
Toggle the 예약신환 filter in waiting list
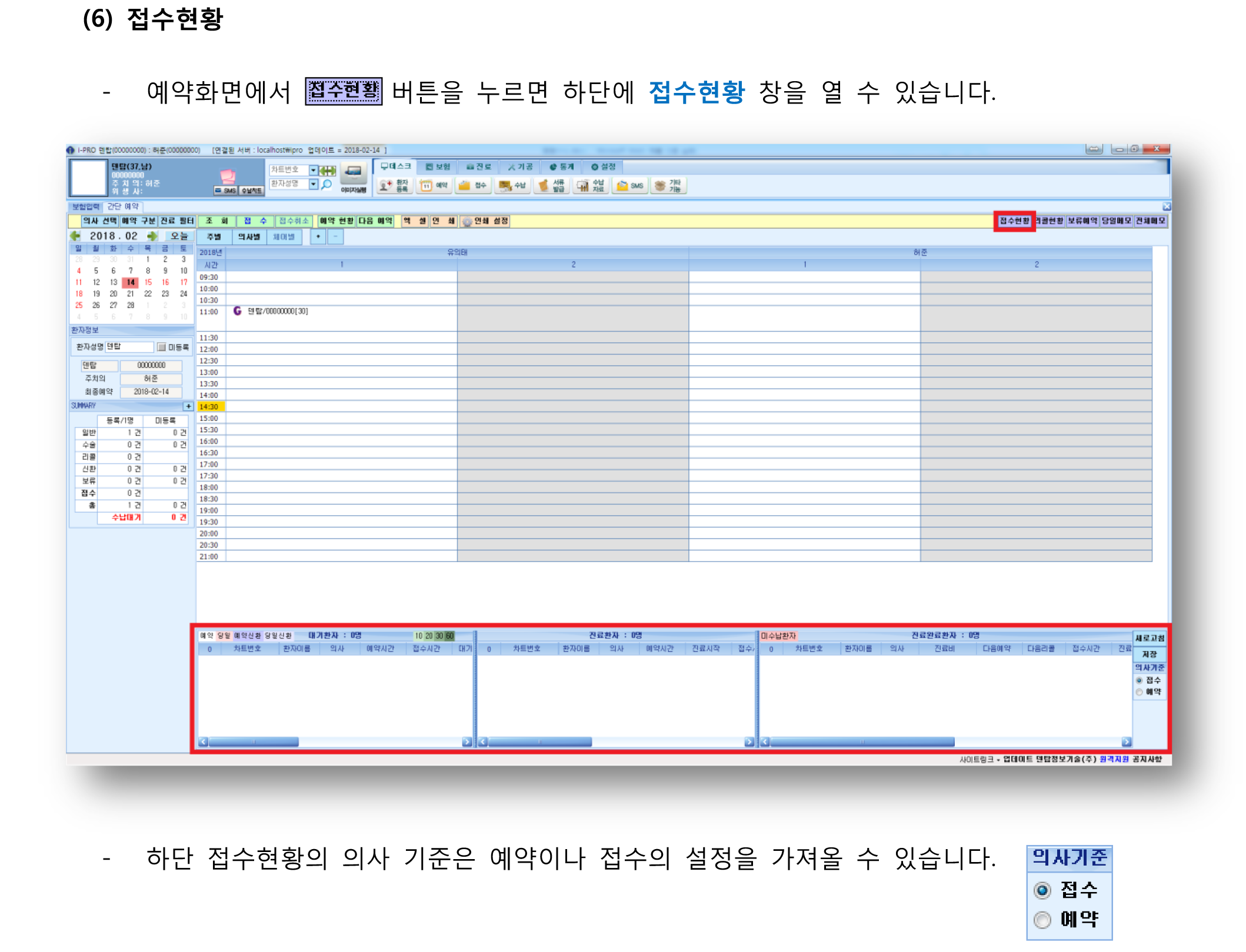[x=248, y=636]
